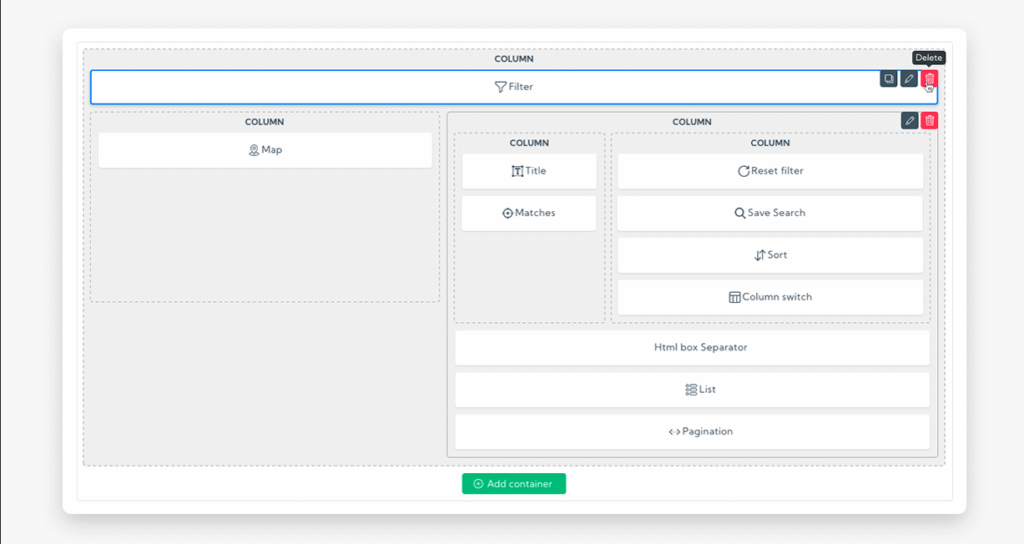Click the Filter widget's pencil edit icon
The width and height of the screenshot is (1024, 544).
(909, 79)
